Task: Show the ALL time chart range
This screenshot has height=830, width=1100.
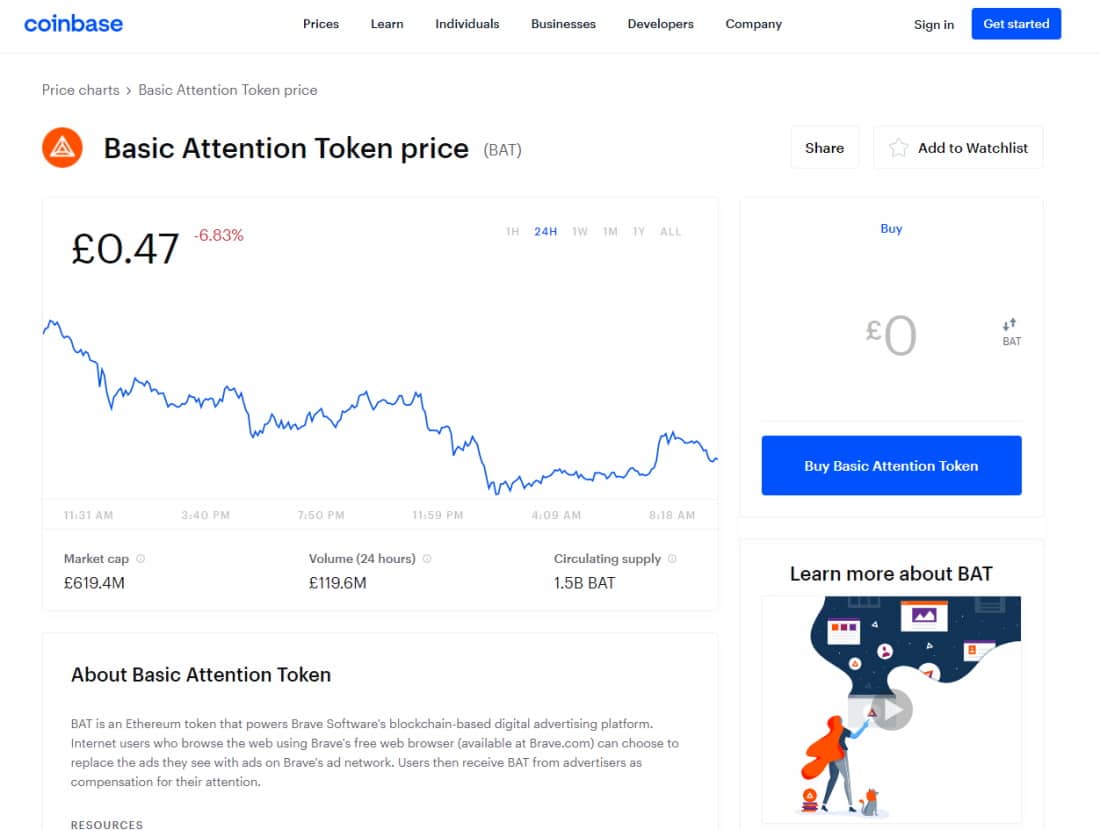Action: (x=671, y=232)
